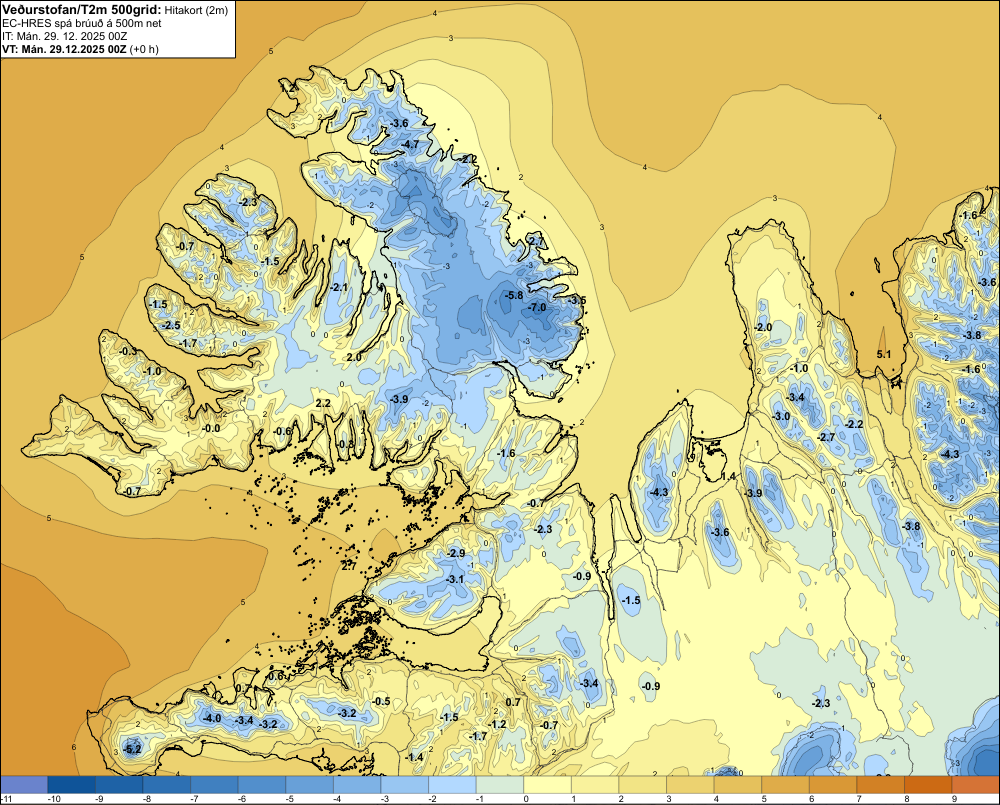Select the '-5.8' temperature value
1000x805 pixels.
[x=513, y=295]
